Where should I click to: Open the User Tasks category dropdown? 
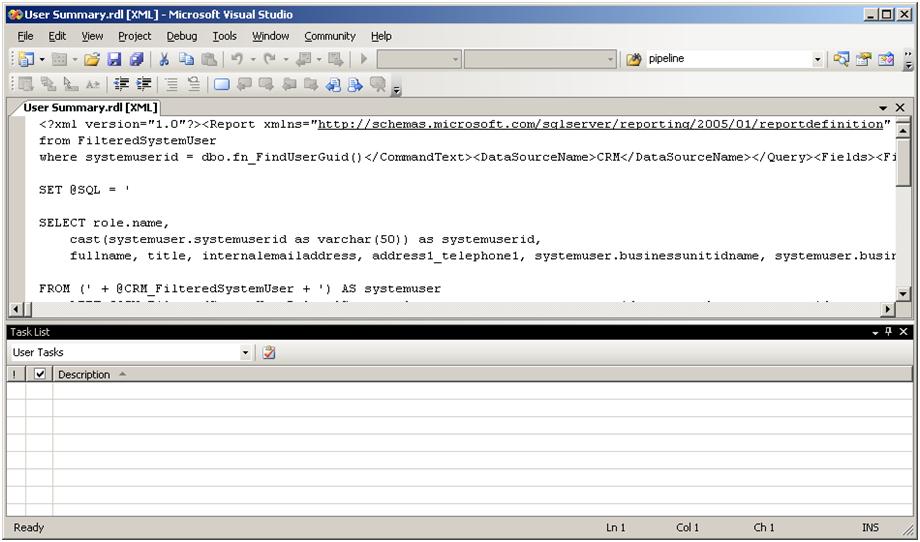(245, 353)
